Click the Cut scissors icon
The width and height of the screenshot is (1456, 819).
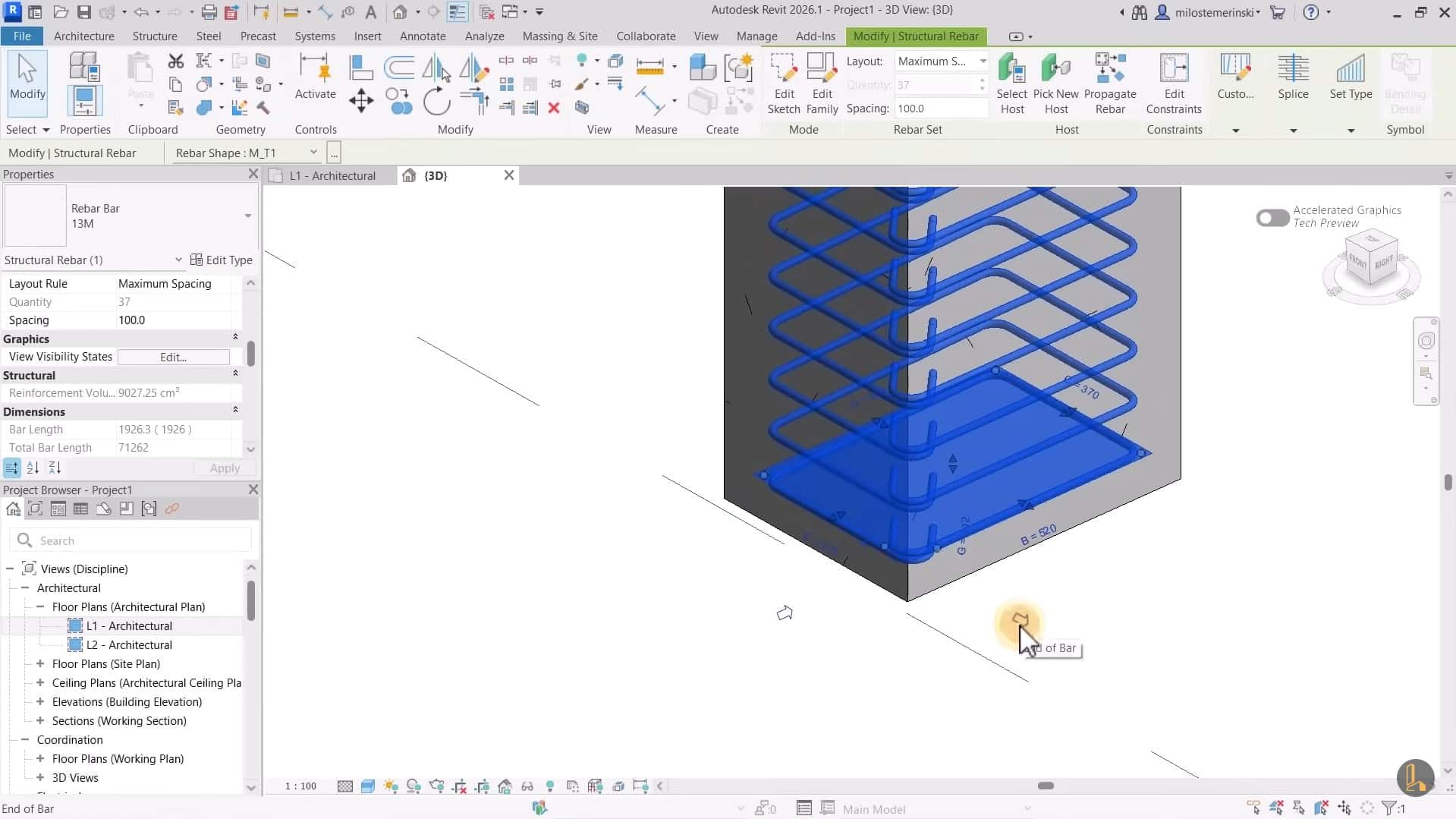(x=176, y=61)
